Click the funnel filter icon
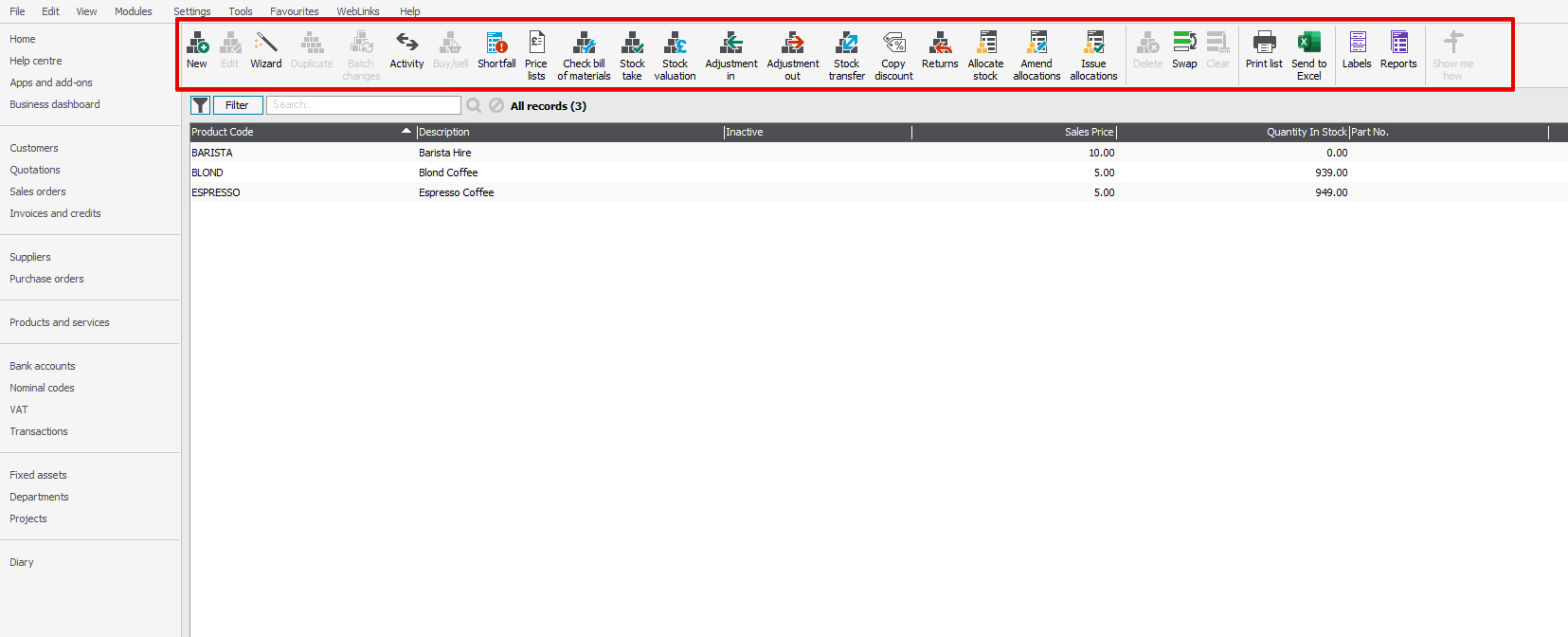Image resolution: width=1568 pixels, height=637 pixels. click(201, 105)
